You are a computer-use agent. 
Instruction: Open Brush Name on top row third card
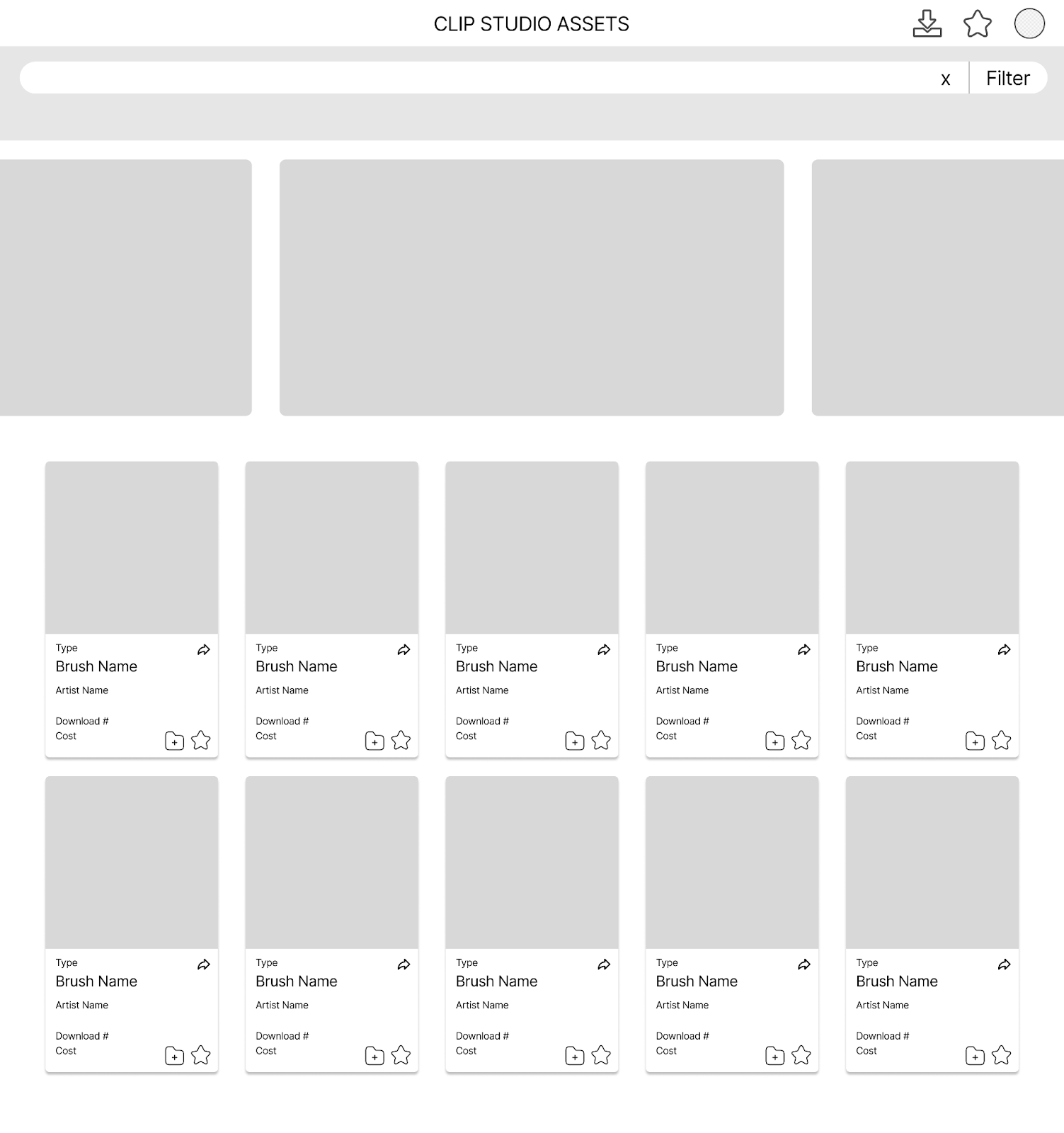tap(496, 666)
